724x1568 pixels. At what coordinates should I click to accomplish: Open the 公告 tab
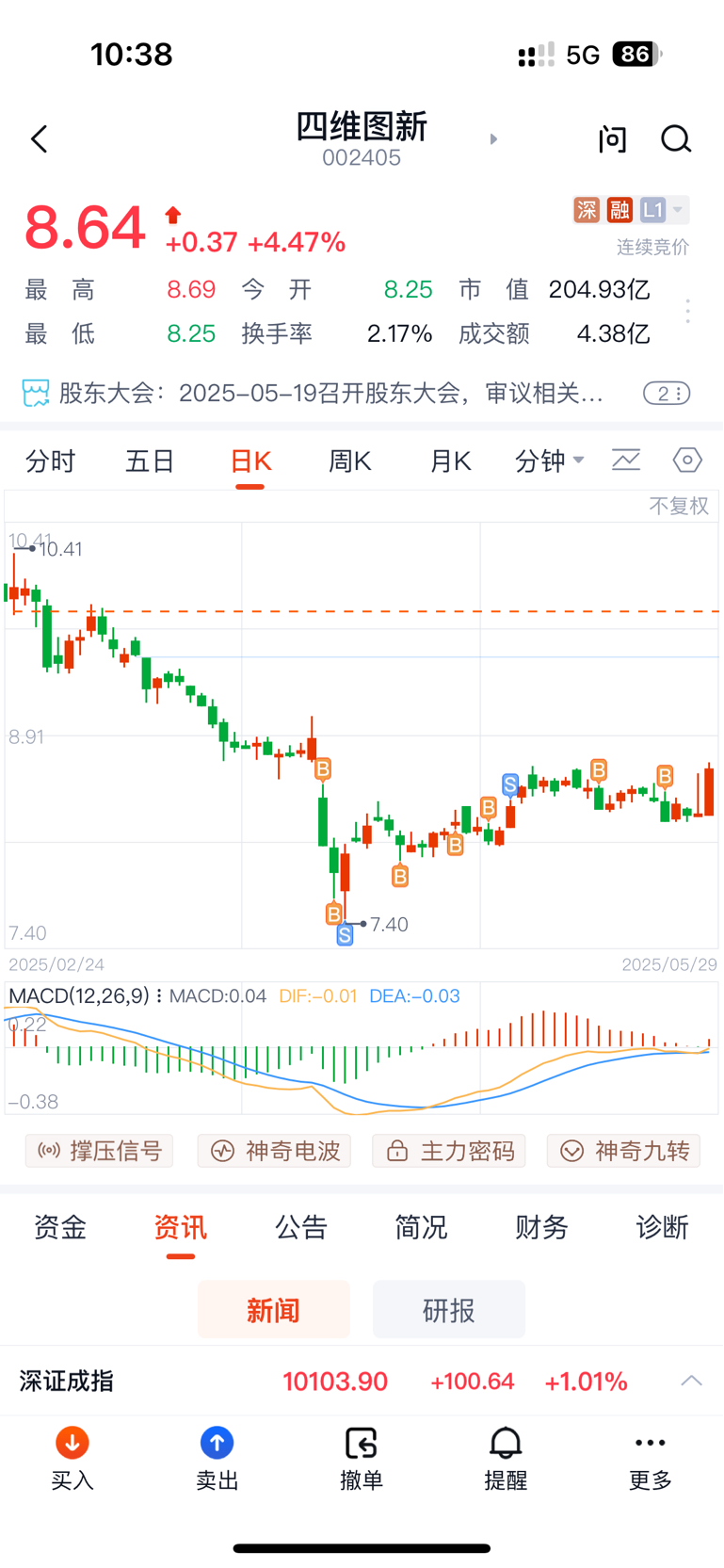[301, 1227]
